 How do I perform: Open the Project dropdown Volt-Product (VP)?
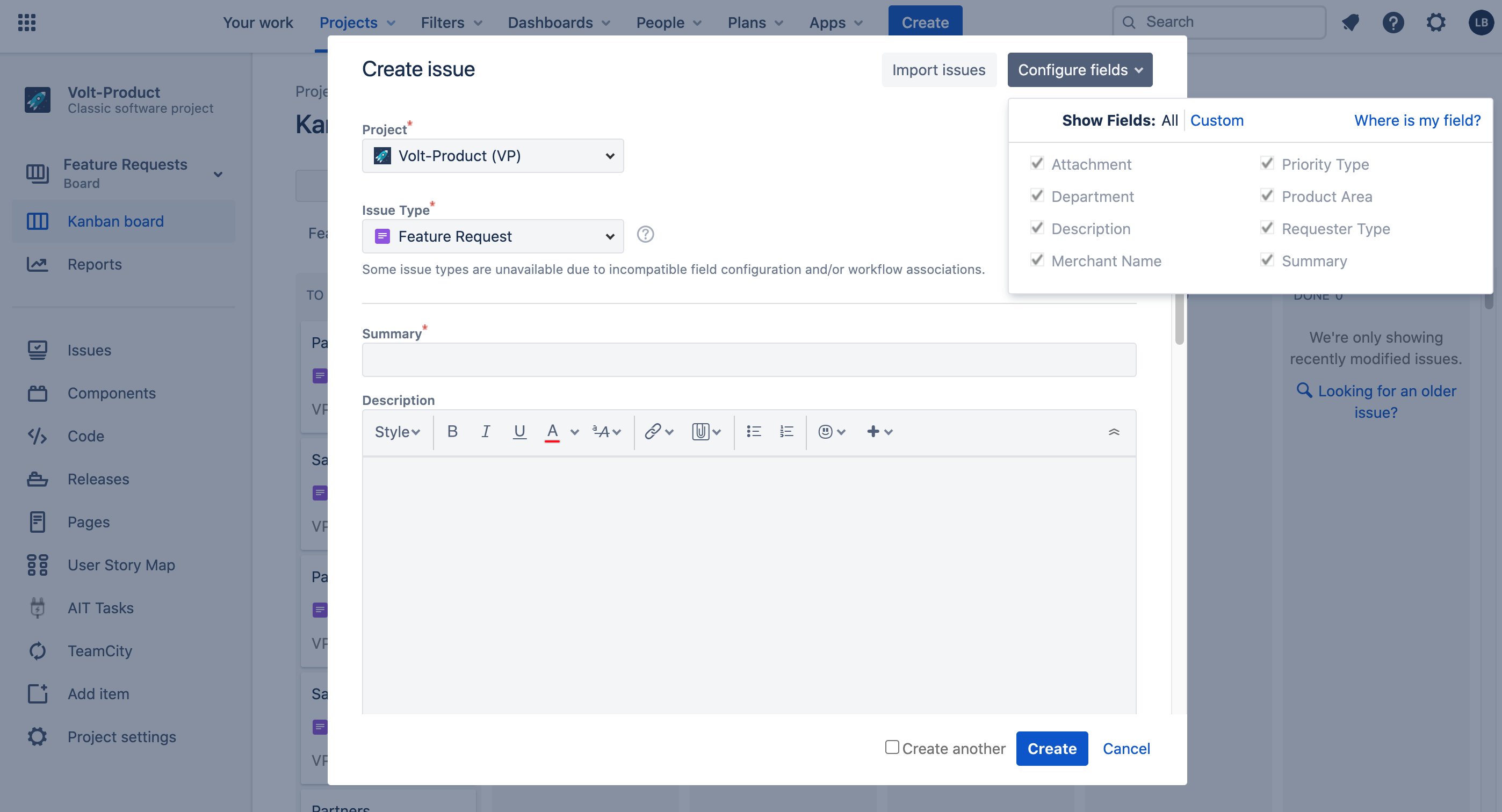(x=493, y=156)
